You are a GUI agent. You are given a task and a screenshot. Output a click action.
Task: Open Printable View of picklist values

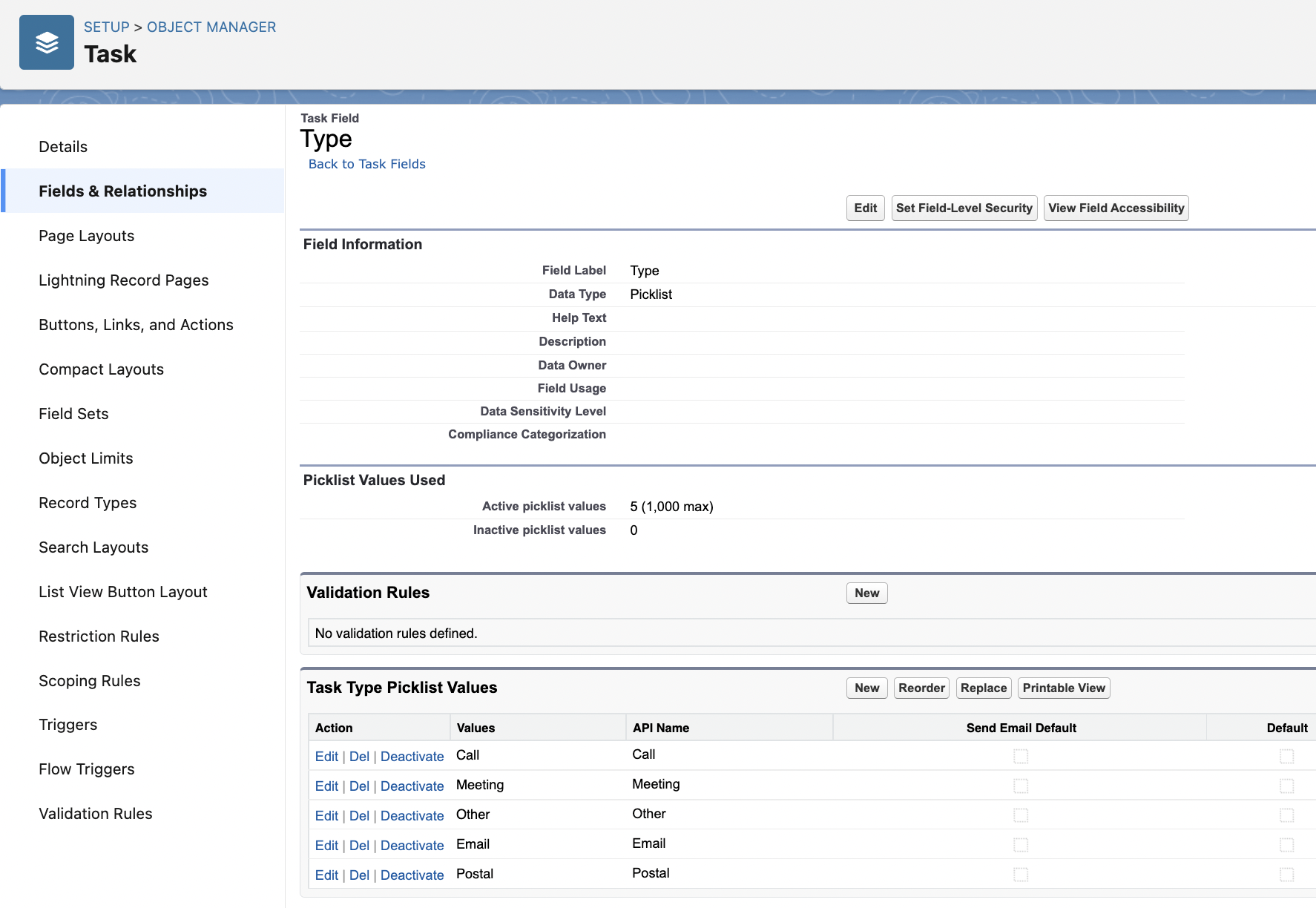click(1063, 688)
